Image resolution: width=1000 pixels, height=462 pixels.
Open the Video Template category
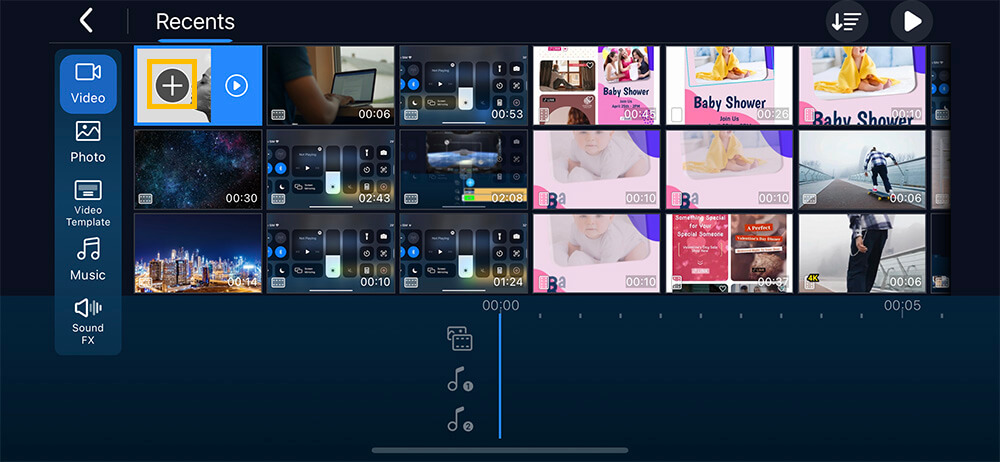coord(88,204)
